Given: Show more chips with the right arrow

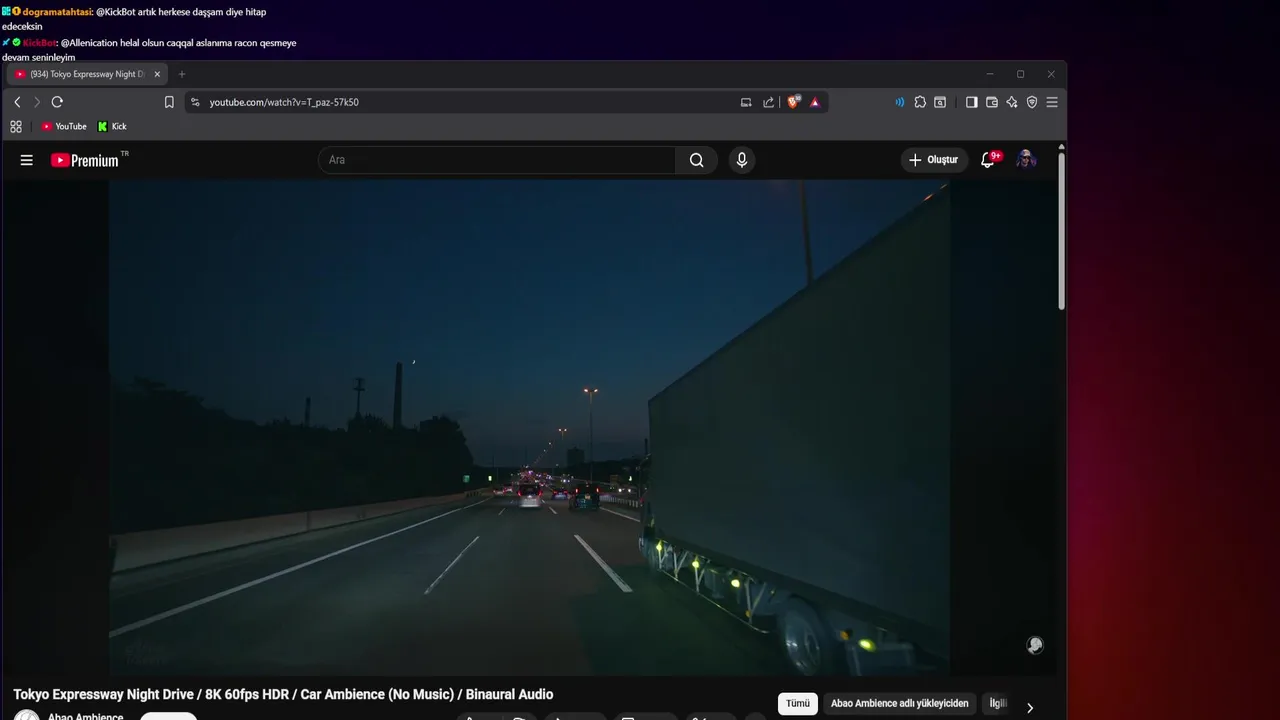Looking at the screenshot, I should pos(1030,707).
